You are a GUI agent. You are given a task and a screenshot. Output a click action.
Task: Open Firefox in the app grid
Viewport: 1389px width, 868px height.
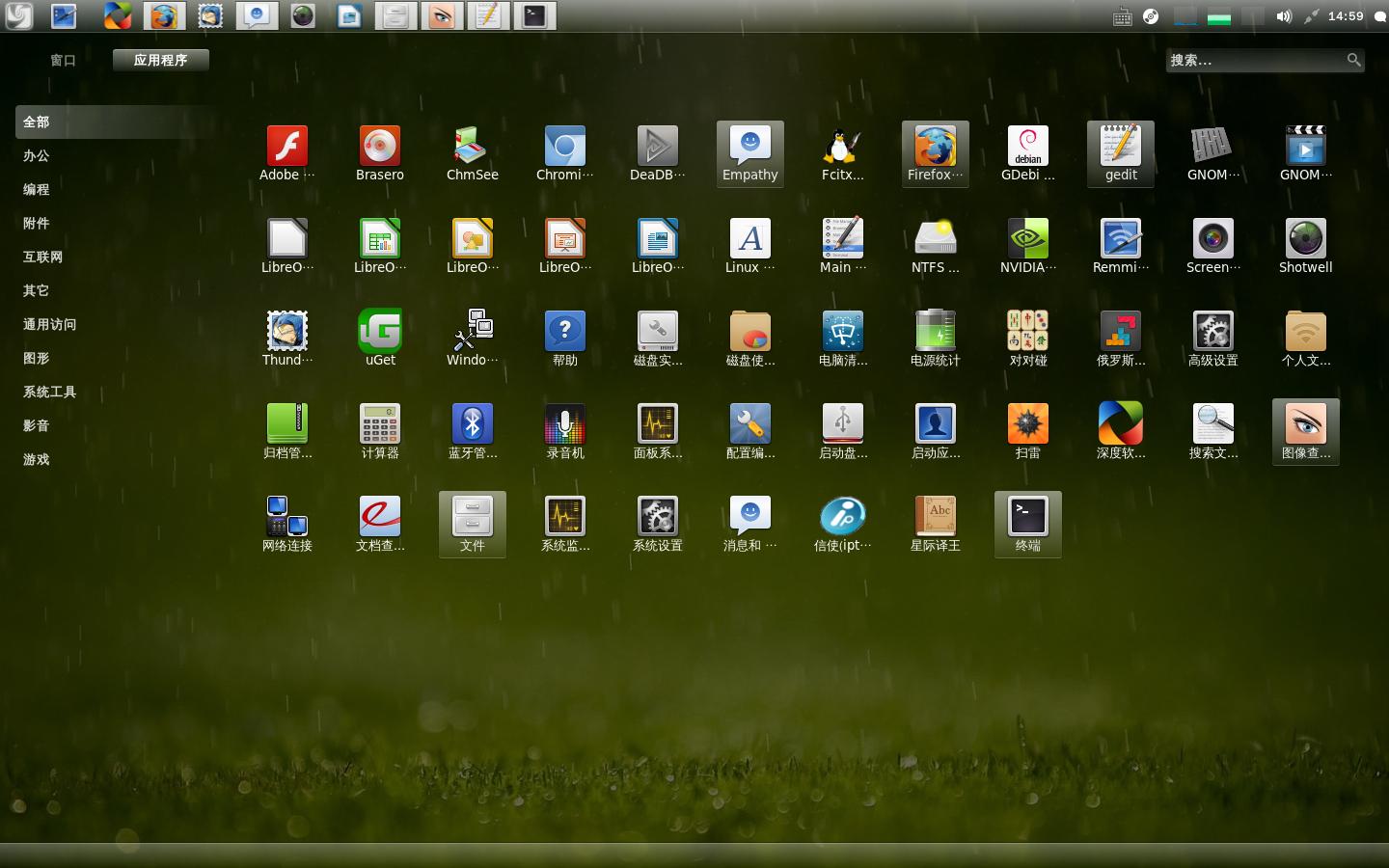[936, 153]
